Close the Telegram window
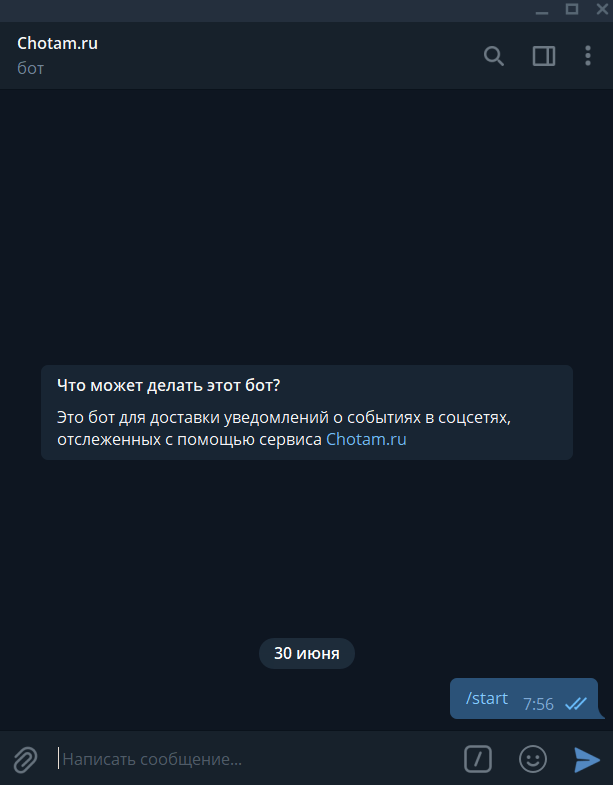The height and width of the screenshot is (785, 613). [602, 9]
